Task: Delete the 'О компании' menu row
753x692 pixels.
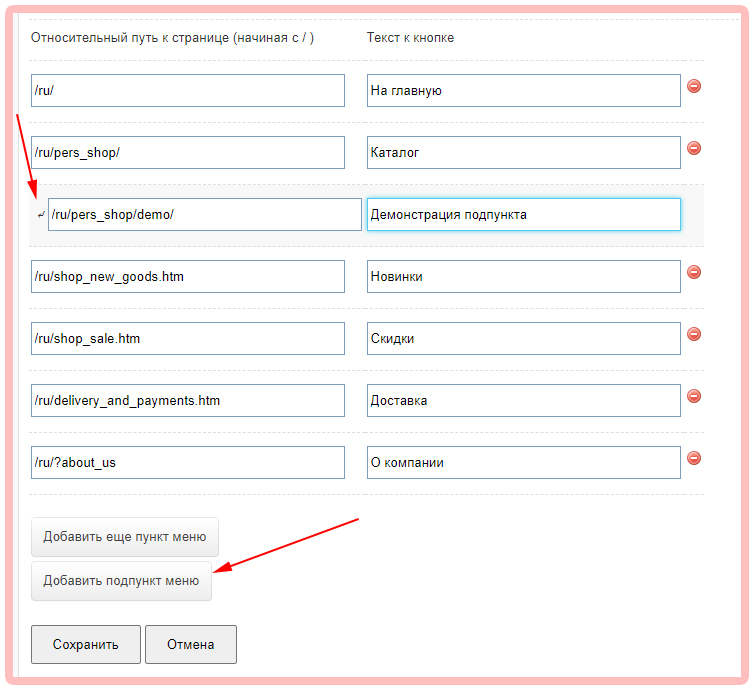Action: pyautogui.click(x=694, y=458)
